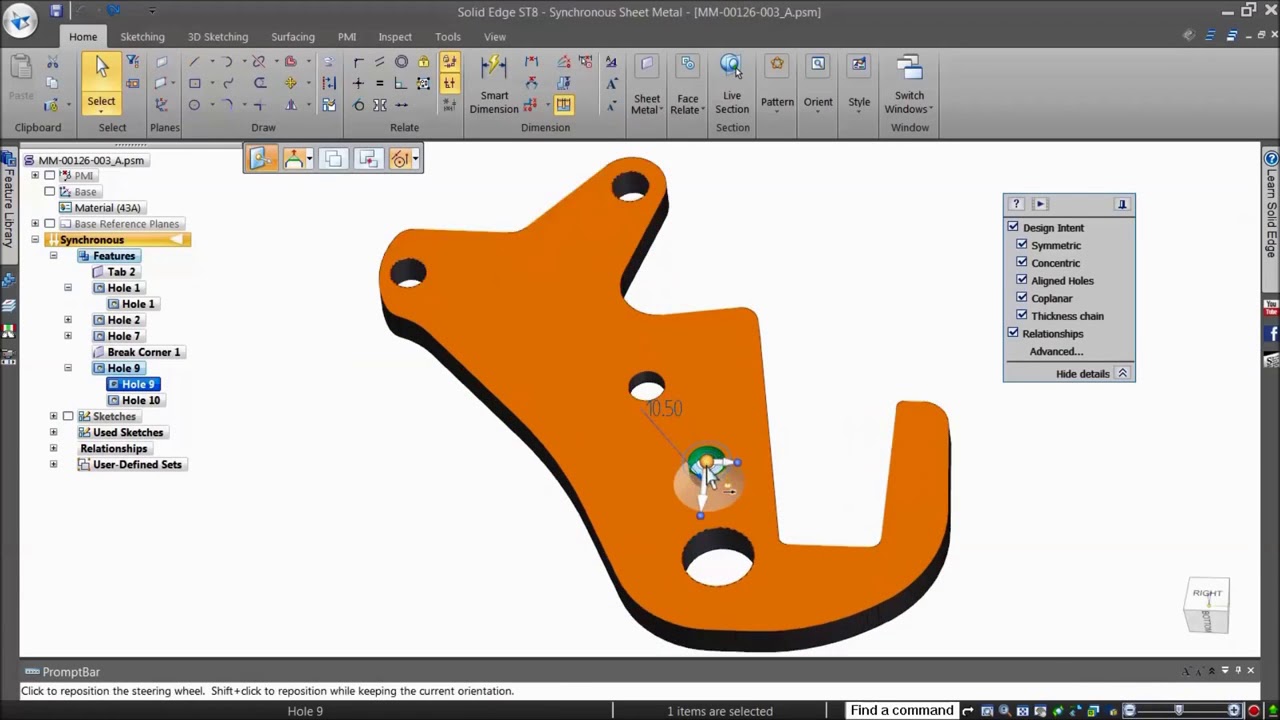Choose the Line draw tool

tap(194, 63)
